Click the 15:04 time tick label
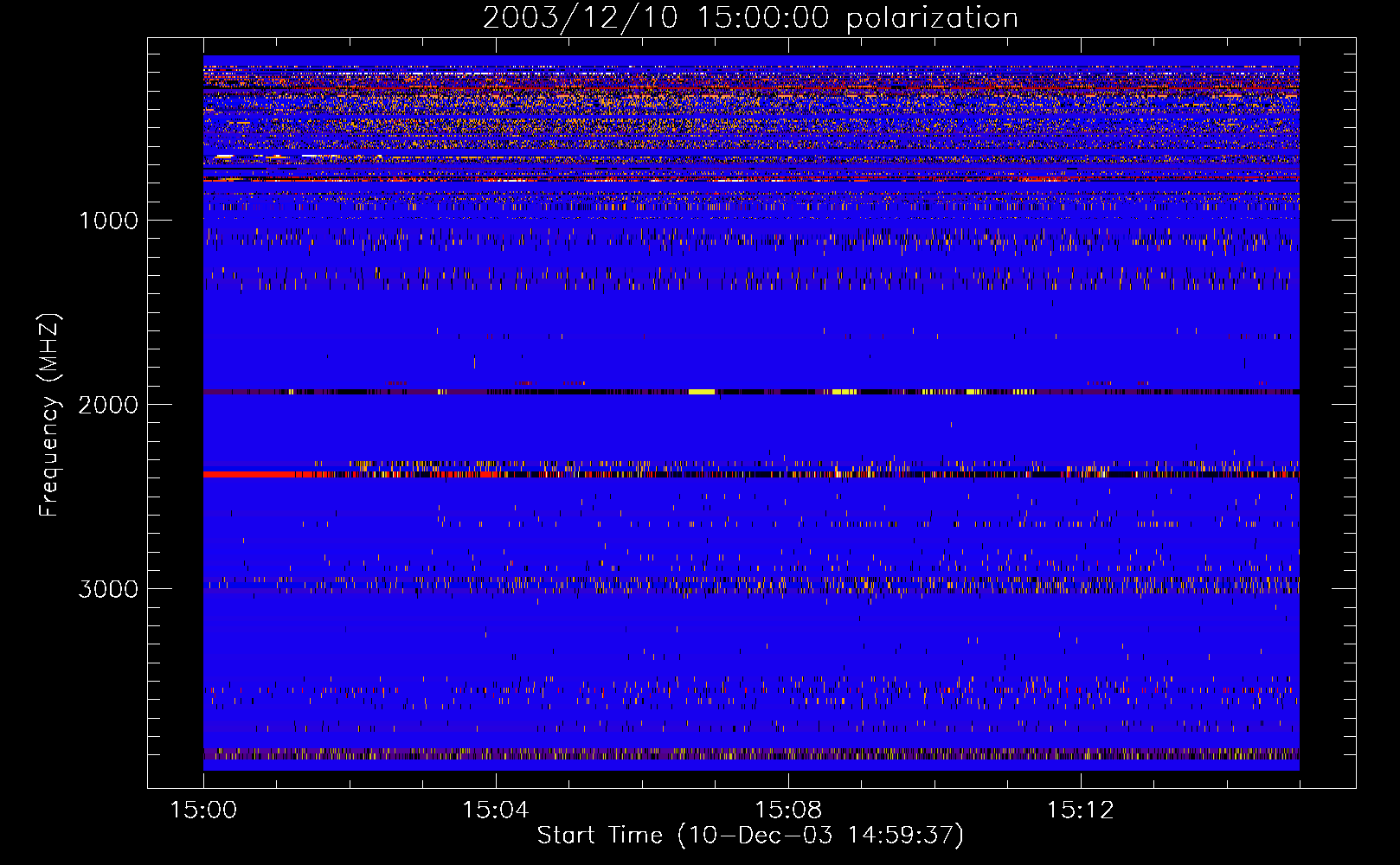 click(x=495, y=811)
